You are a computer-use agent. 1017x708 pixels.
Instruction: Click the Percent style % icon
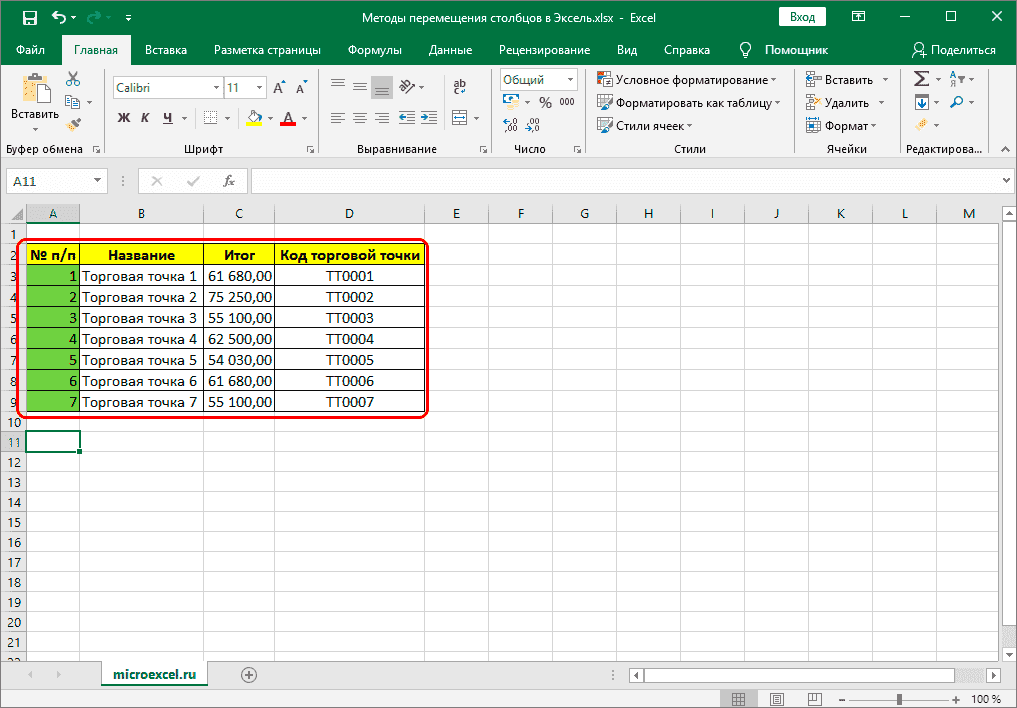click(x=545, y=100)
